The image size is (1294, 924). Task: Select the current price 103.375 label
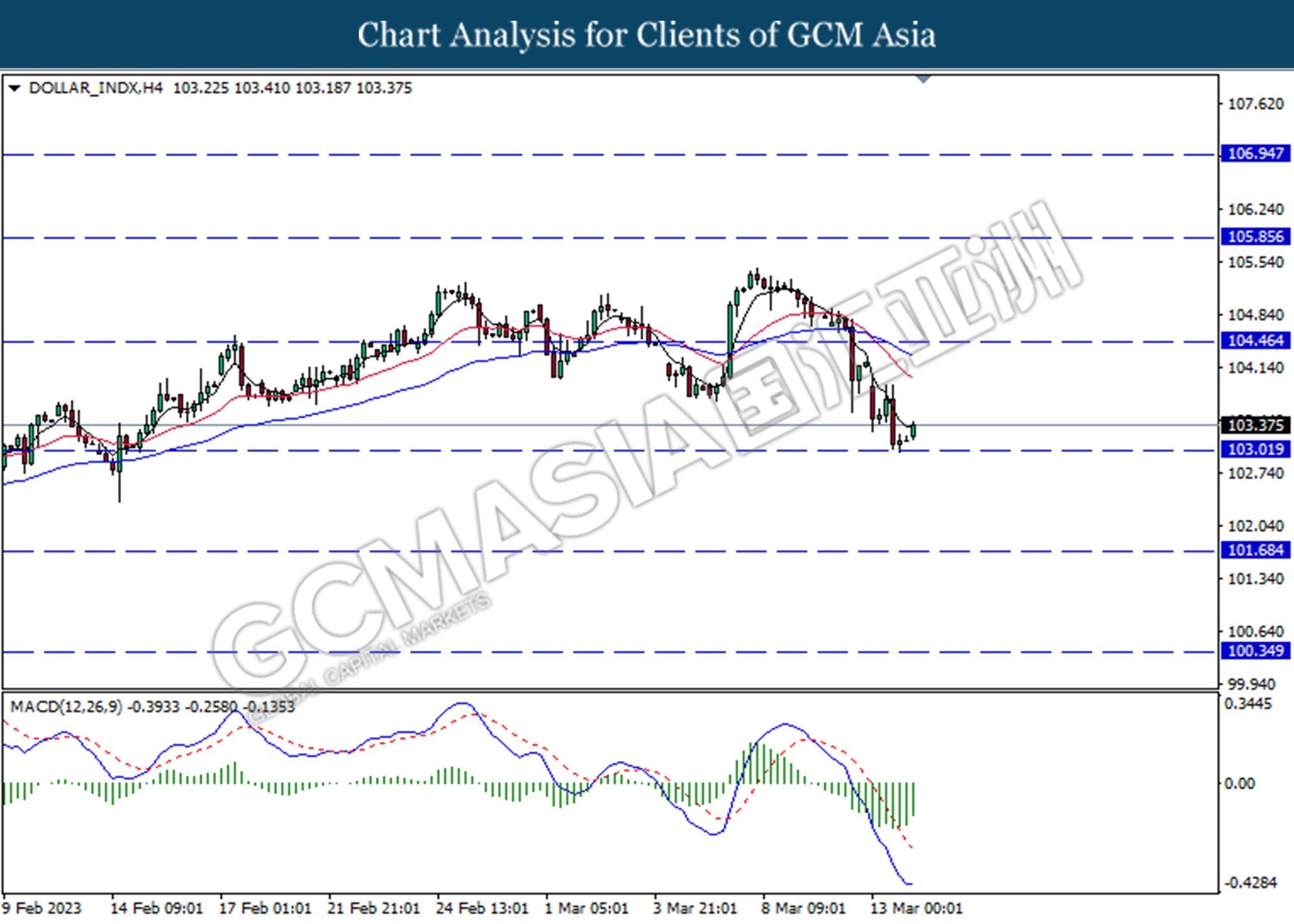pyautogui.click(x=1255, y=425)
